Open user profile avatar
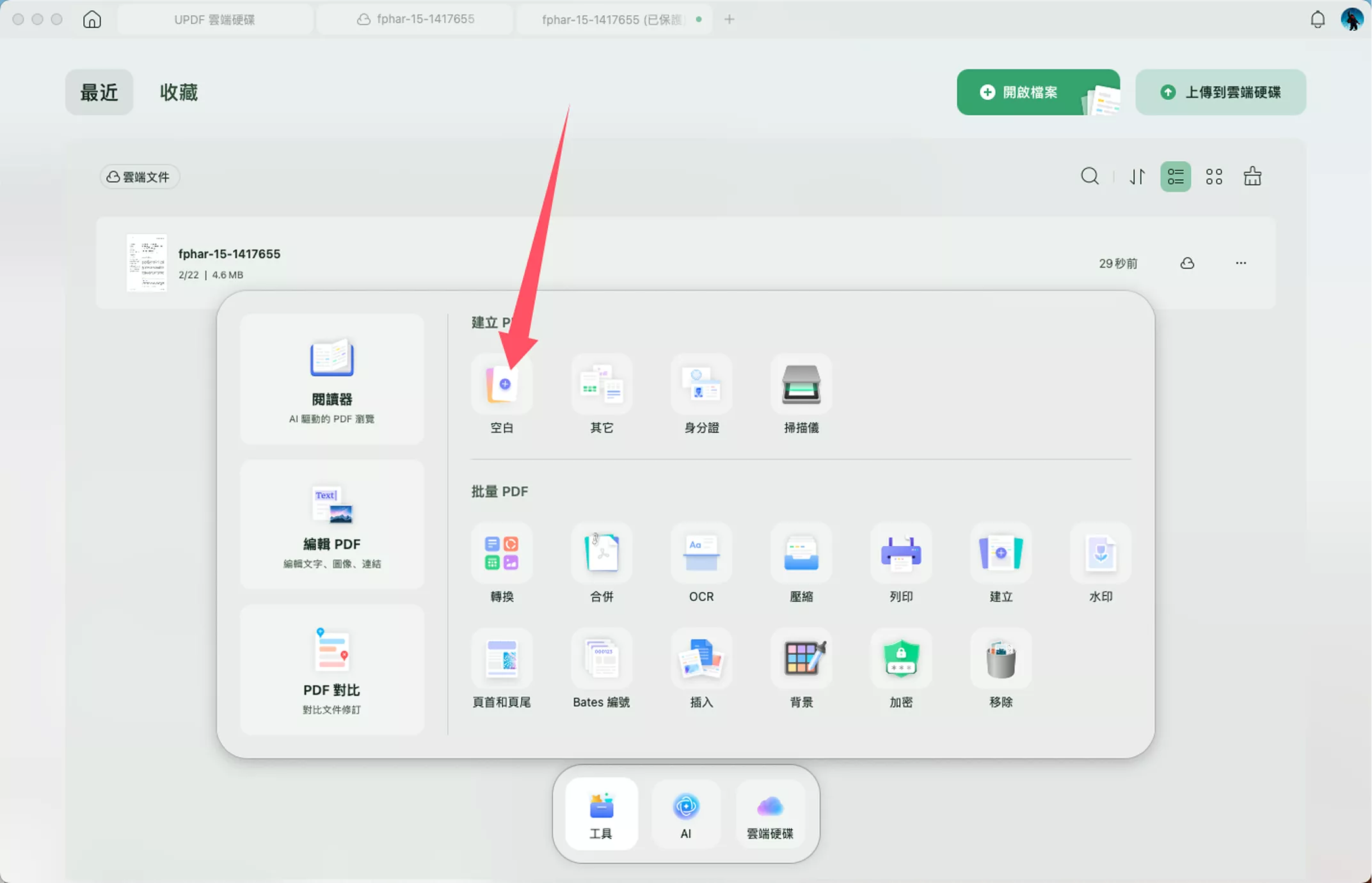 pyautogui.click(x=1352, y=19)
